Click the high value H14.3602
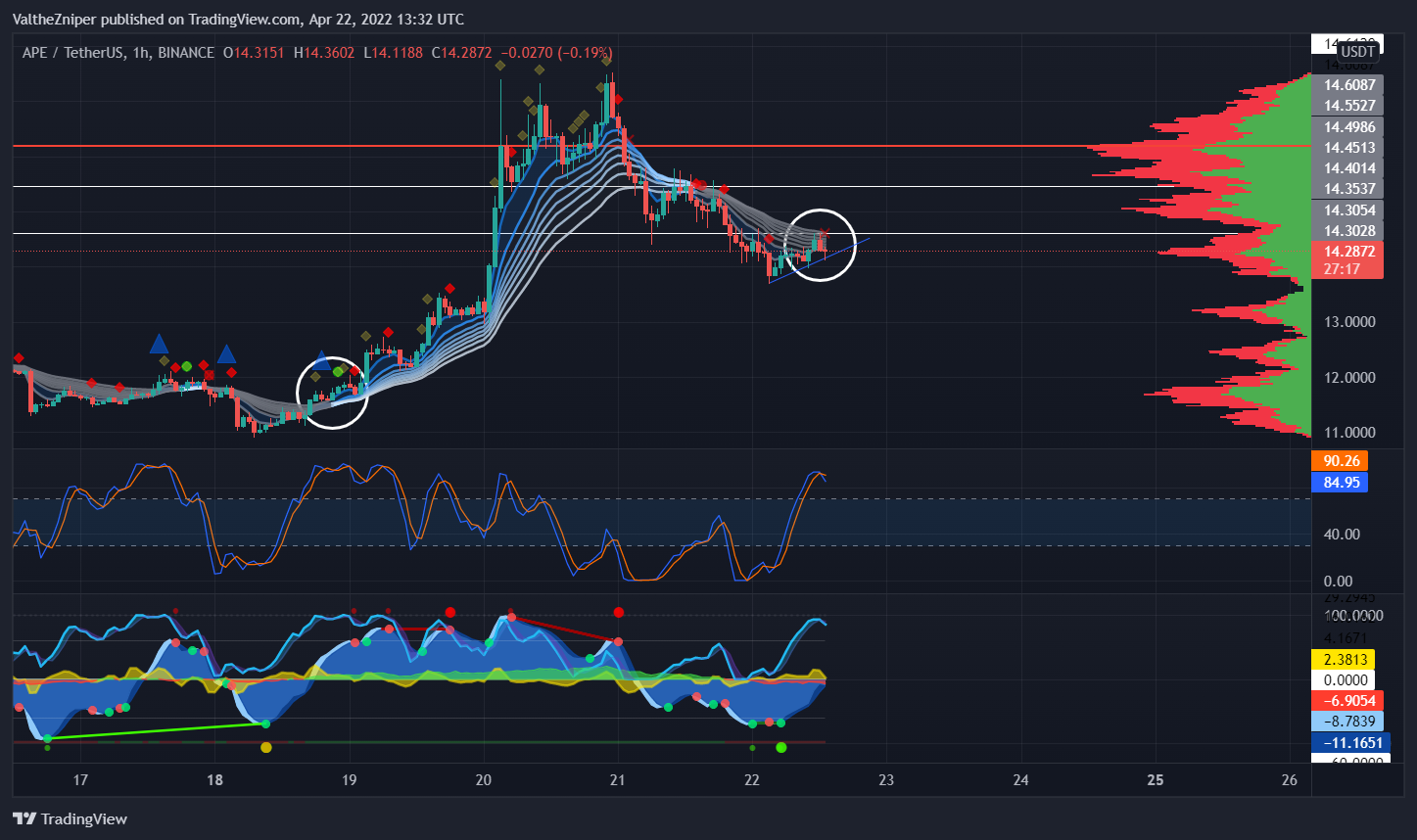The width and height of the screenshot is (1417, 840). [x=323, y=52]
